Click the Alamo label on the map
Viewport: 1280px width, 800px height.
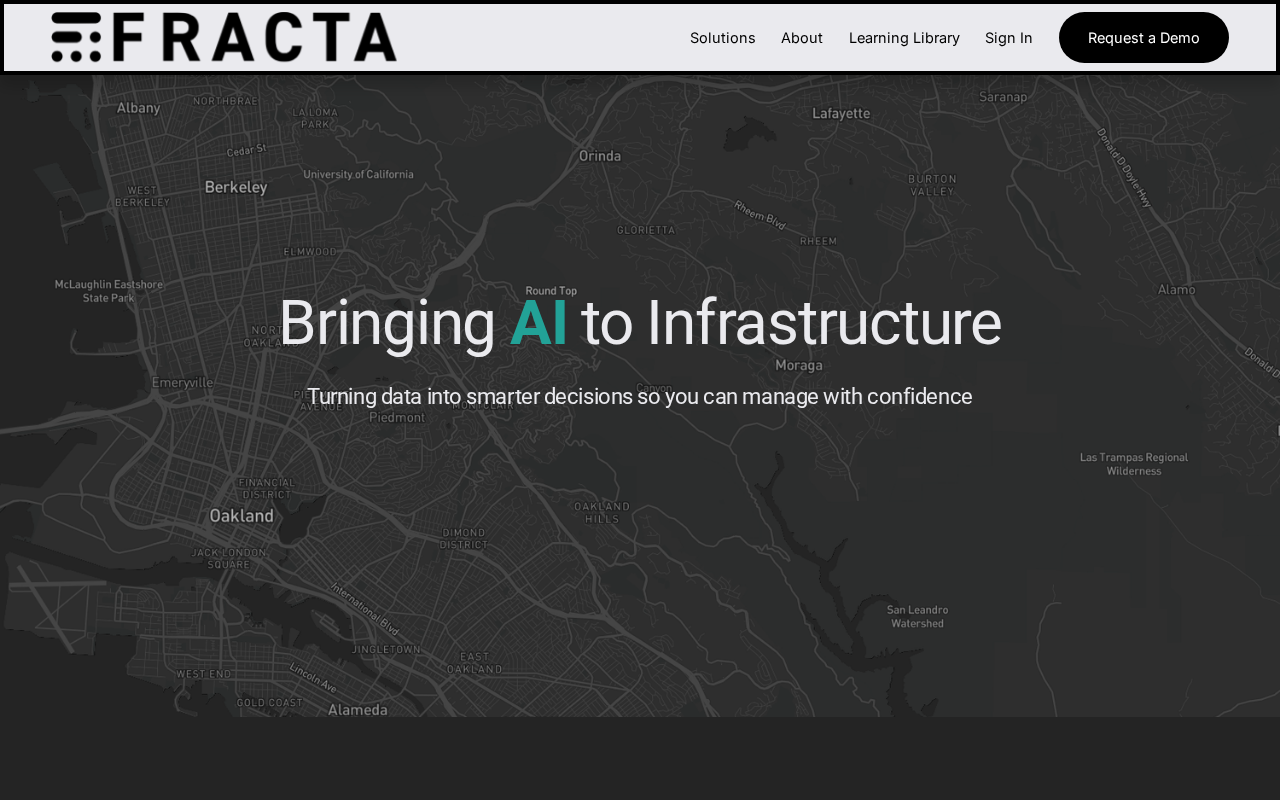click(x=1176, y=290)
